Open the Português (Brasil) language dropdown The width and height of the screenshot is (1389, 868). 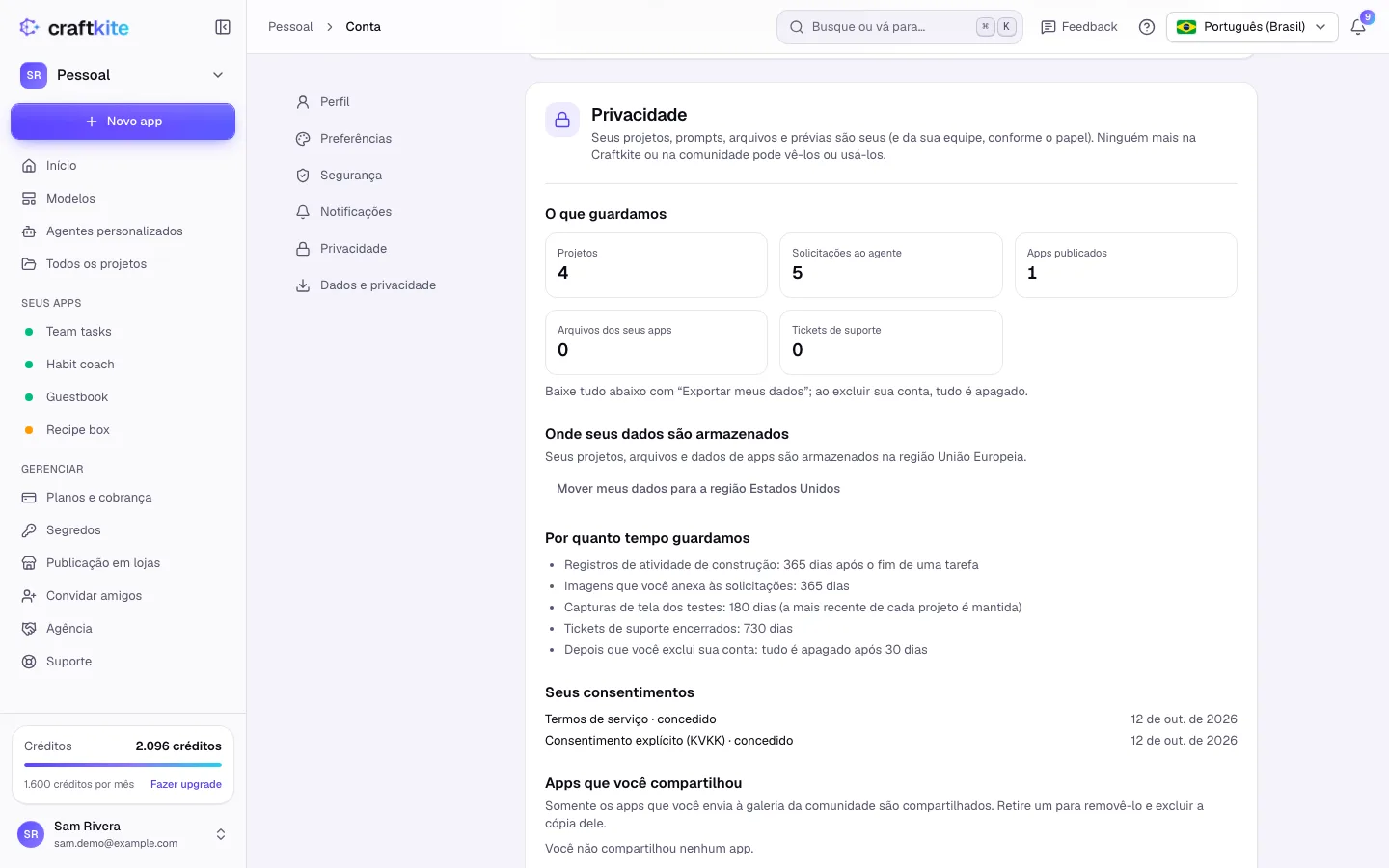pos(1252,27)
